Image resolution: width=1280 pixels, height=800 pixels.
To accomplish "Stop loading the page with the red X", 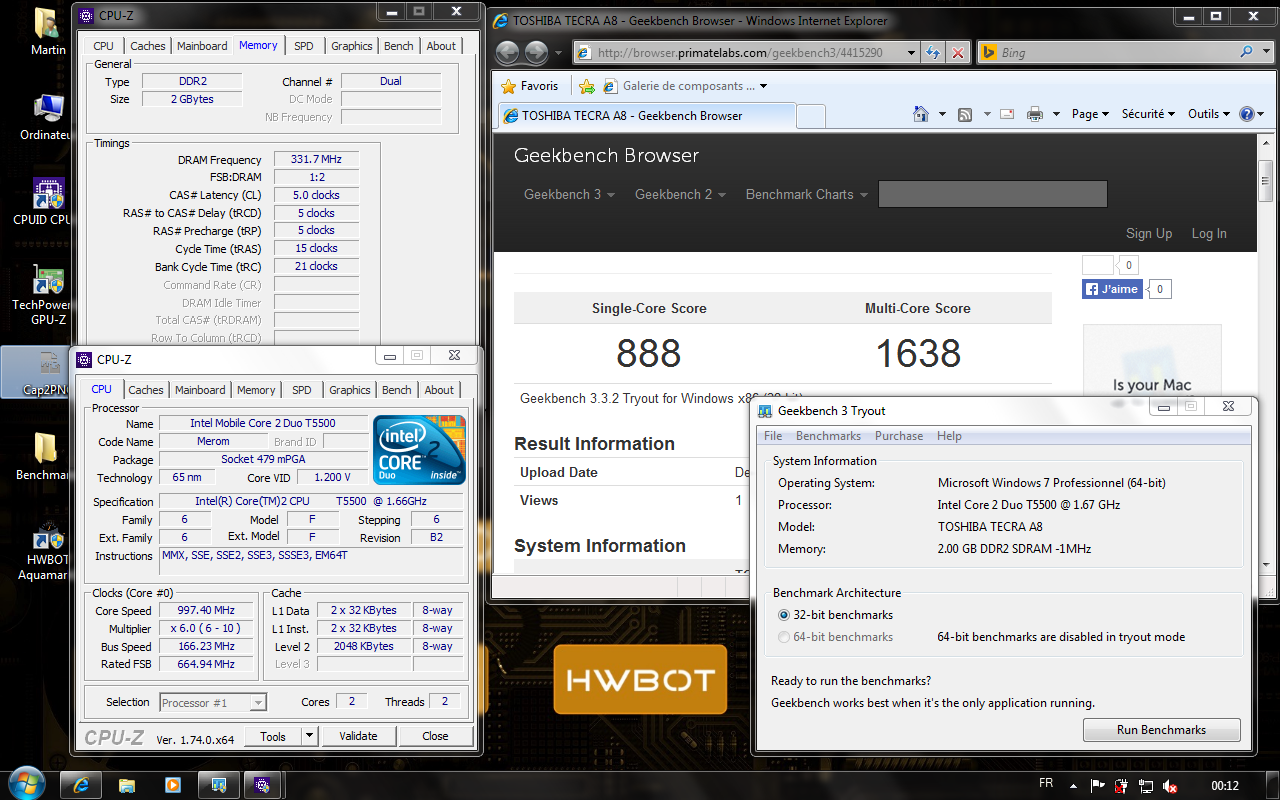I will pyautogui.click(x=958, y=53).
